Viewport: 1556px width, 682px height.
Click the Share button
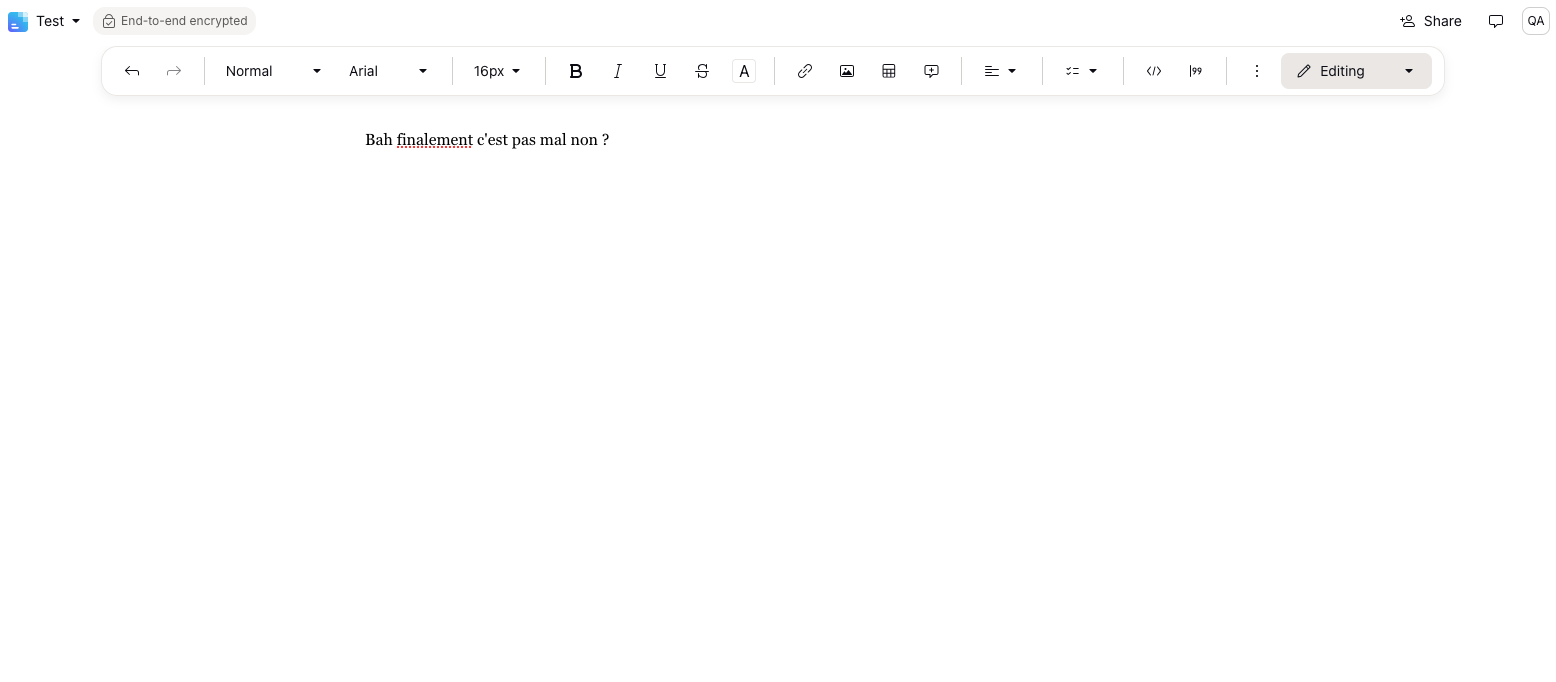(1430, 21)
